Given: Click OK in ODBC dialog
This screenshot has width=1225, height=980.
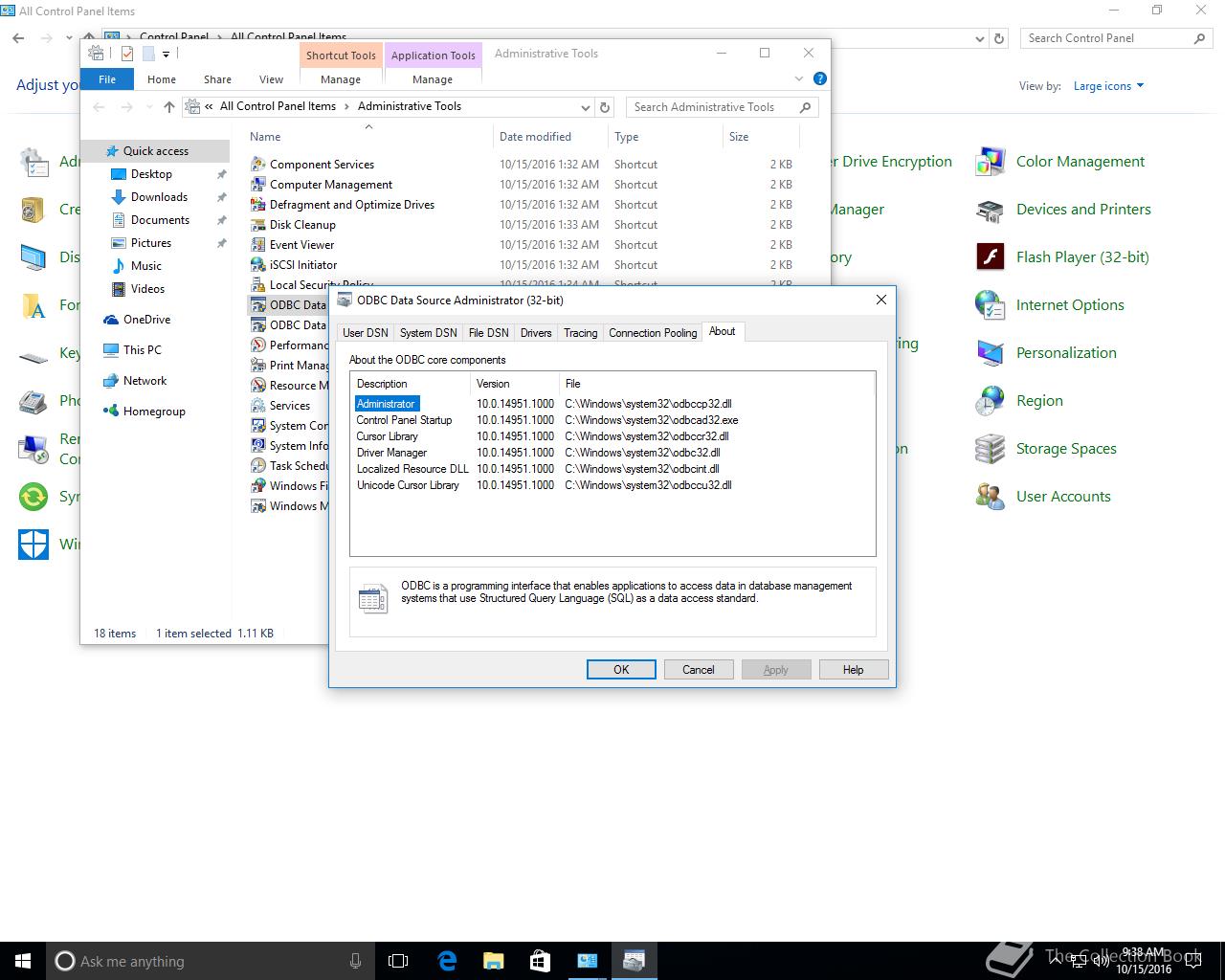Looking at the screenshot, I should click(x=621, y=670).
